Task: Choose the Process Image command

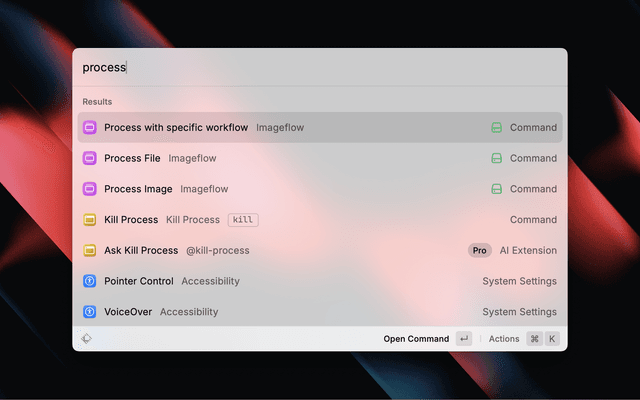Action: tap(138, 189)
